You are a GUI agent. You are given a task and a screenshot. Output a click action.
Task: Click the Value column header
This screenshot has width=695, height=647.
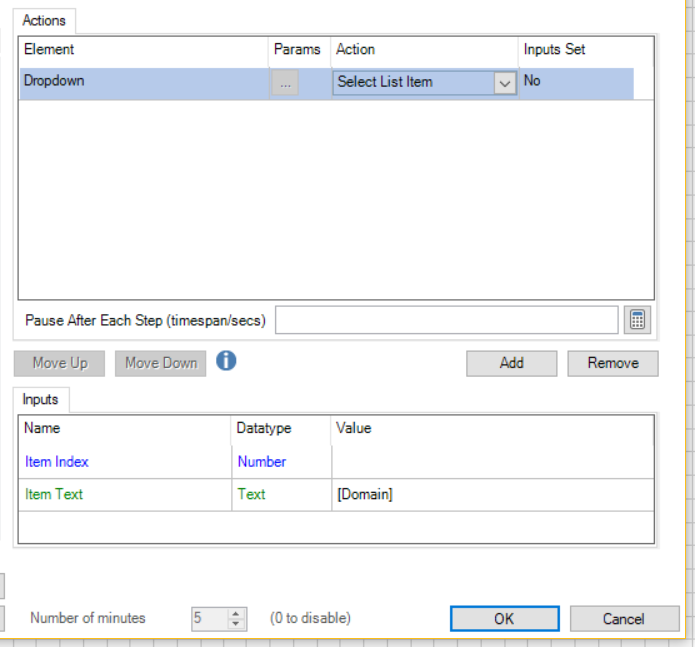pyautogui.click(x=492, y=429)
